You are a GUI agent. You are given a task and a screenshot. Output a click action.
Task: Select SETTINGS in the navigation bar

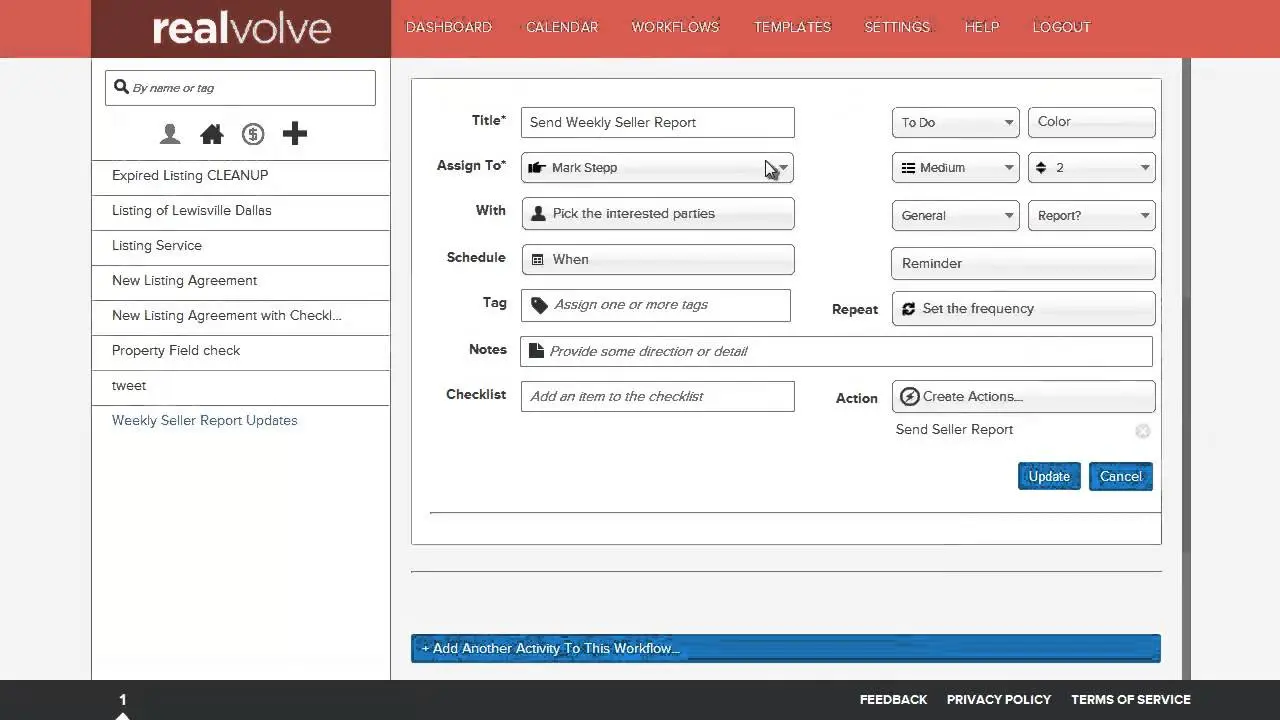[896, 27]
